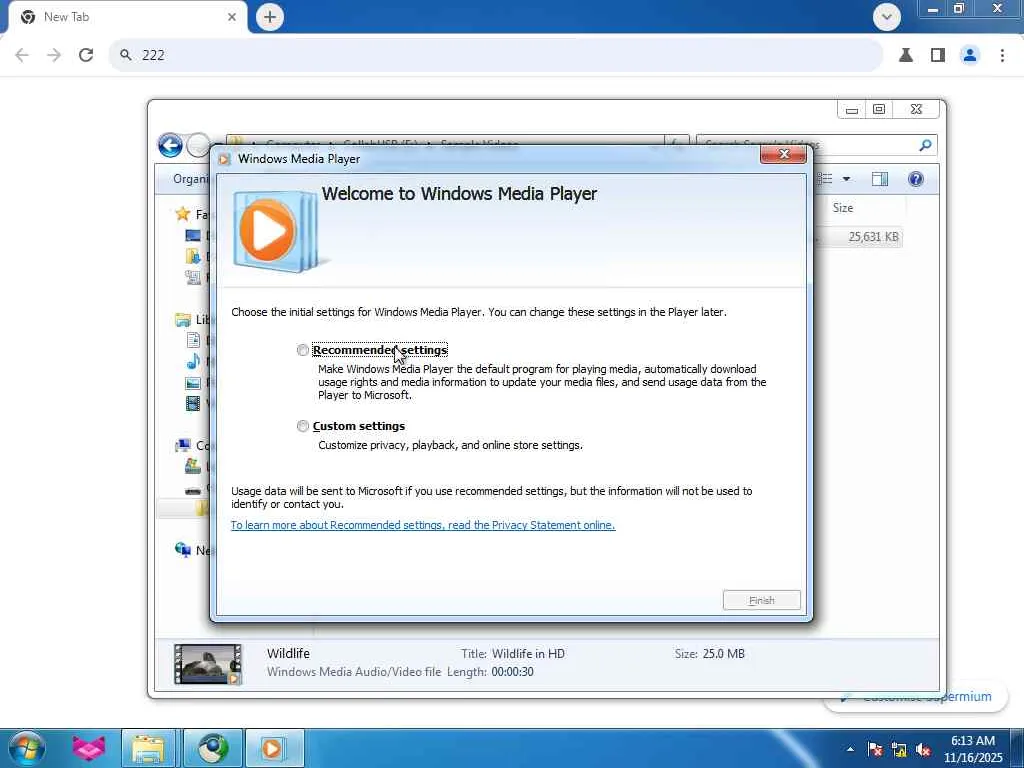Image resolution: width=1024 pixels, height=768 pixels.
Task: Open the tab search dropdown chevron
Action: 887,17
